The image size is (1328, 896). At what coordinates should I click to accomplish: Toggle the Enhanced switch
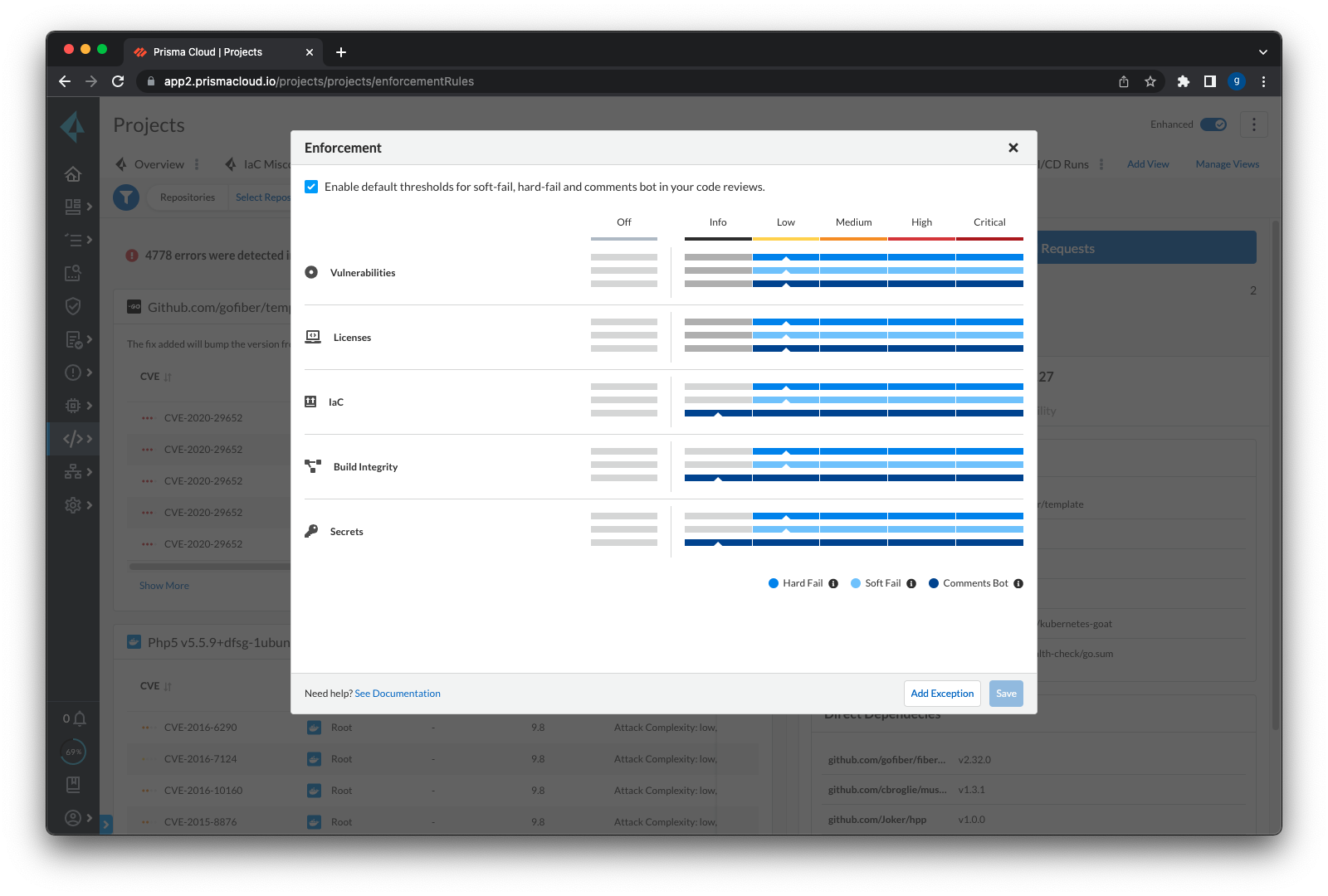tap(1213, 124)
